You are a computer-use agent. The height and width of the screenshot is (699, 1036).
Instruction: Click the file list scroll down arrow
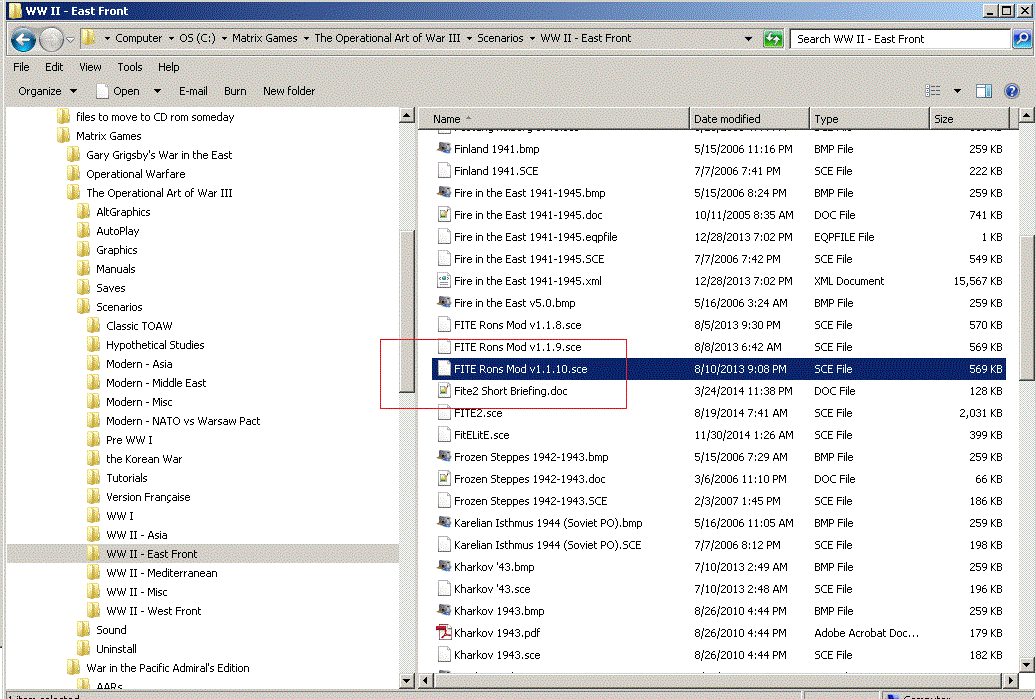pos(1026,665)
